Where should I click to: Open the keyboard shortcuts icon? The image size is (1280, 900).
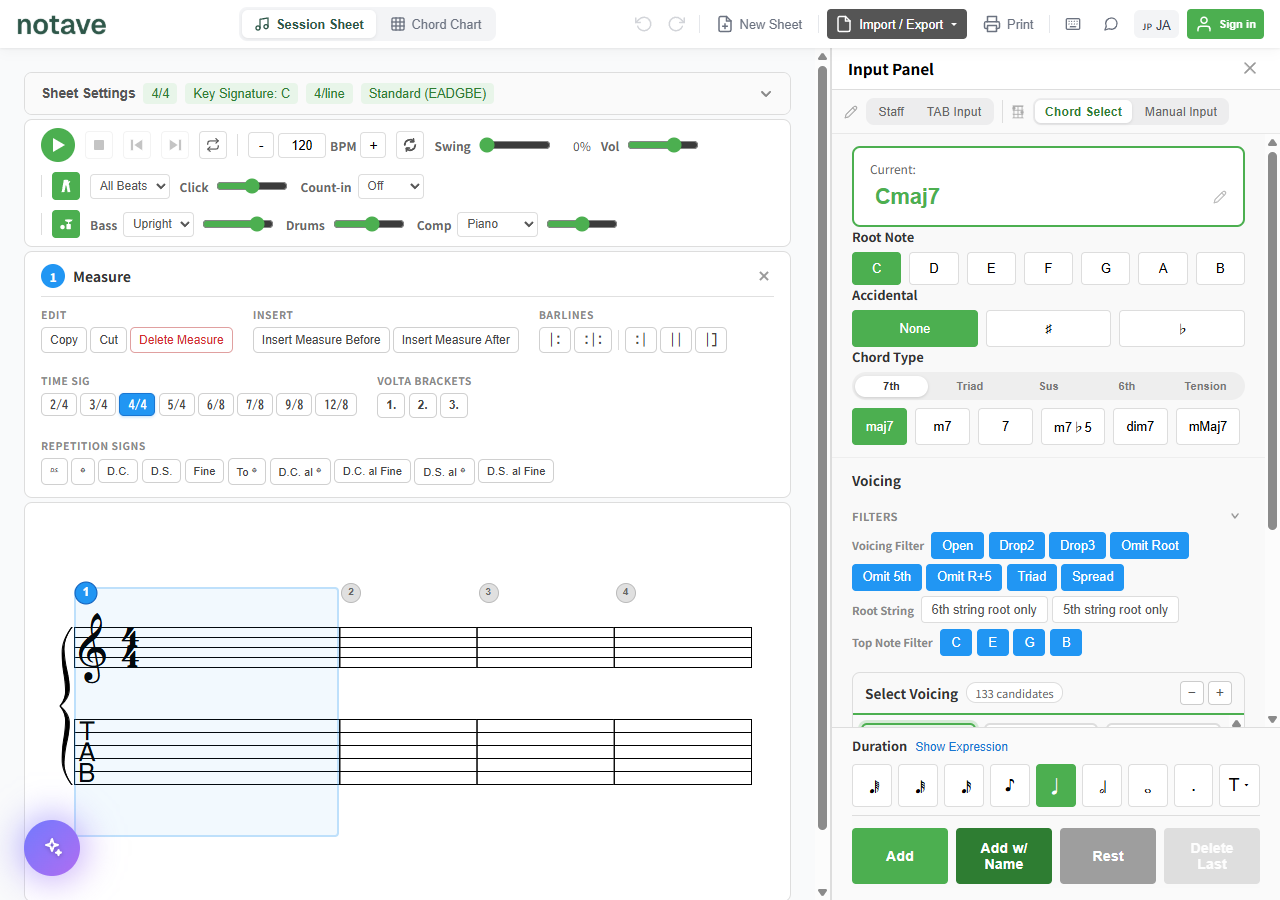1073,24
